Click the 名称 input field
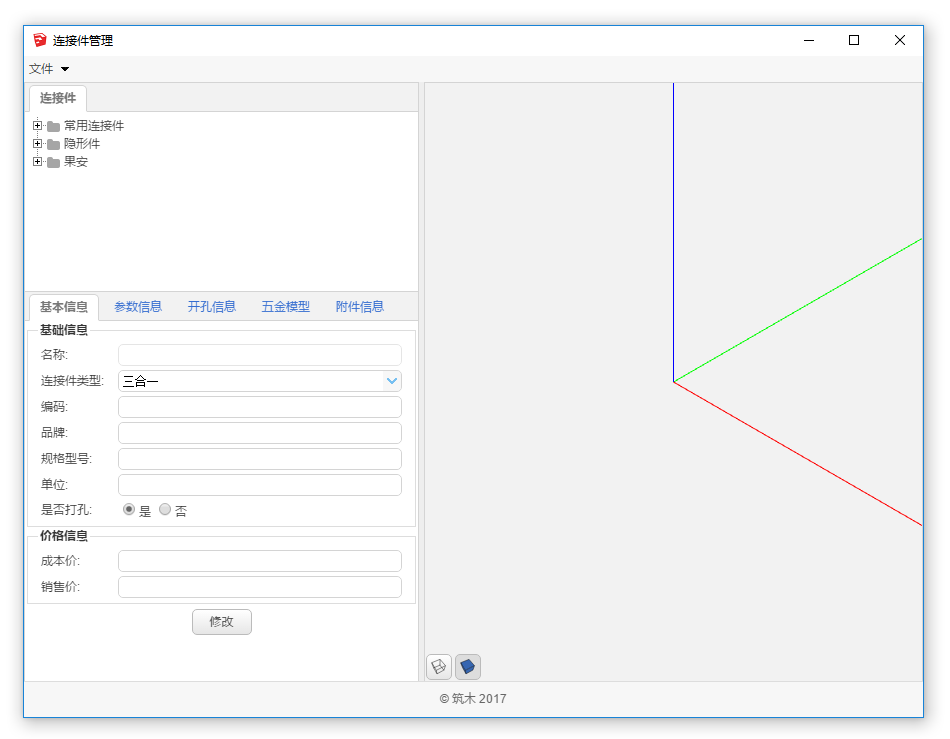The image size is (950, 739). point(260,355)
